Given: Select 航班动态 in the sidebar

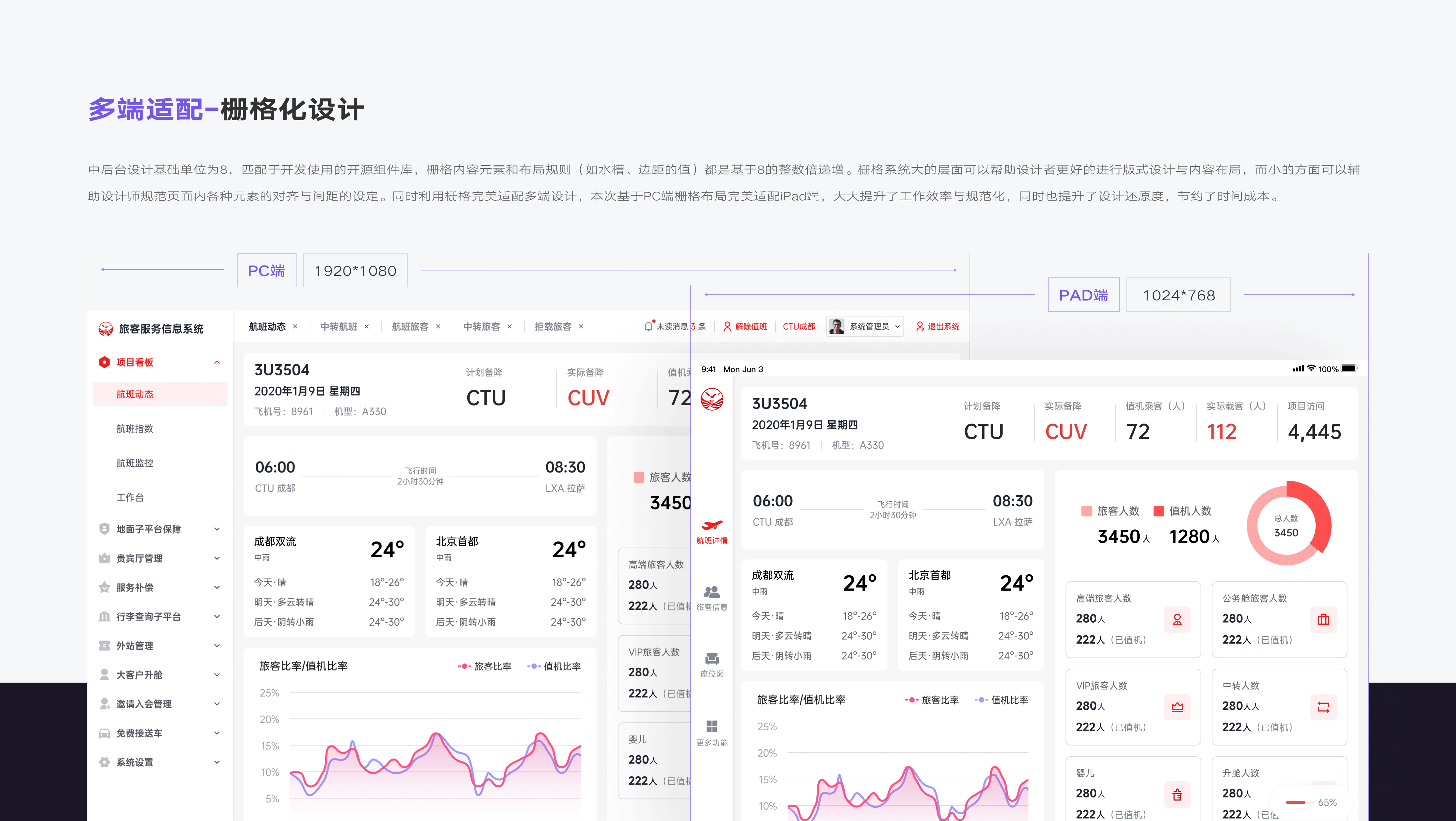Looking at the screenshot, I should tap(160, 394).
